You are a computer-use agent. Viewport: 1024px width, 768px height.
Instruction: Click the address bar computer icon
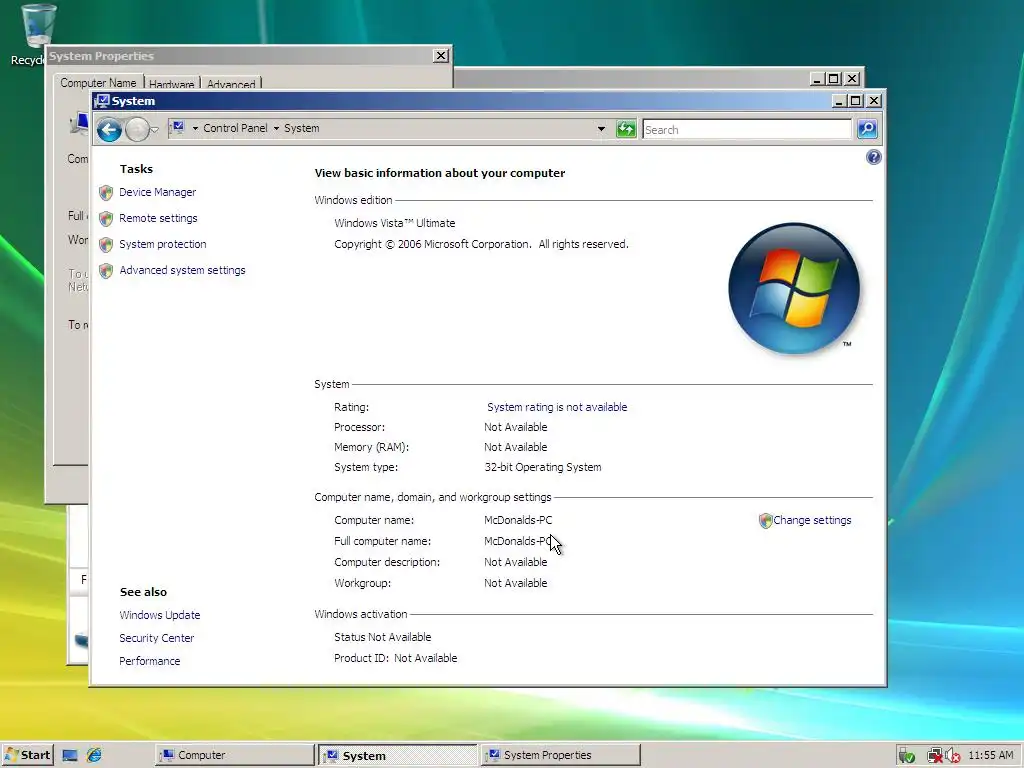point(177,127)
